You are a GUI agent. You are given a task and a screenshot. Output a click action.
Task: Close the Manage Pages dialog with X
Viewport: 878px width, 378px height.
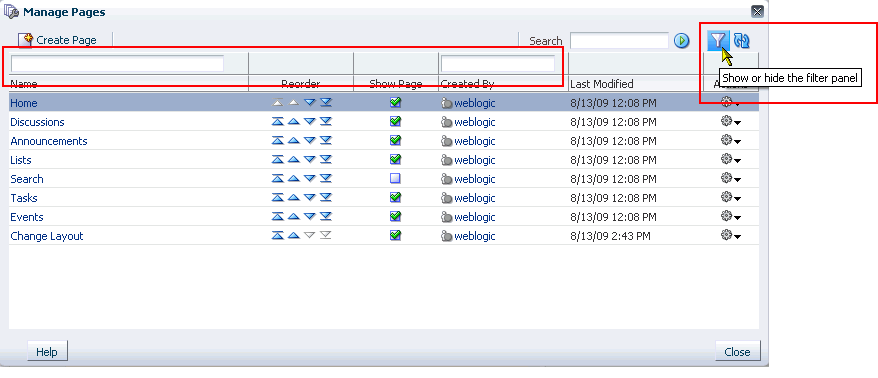point(757,11)
